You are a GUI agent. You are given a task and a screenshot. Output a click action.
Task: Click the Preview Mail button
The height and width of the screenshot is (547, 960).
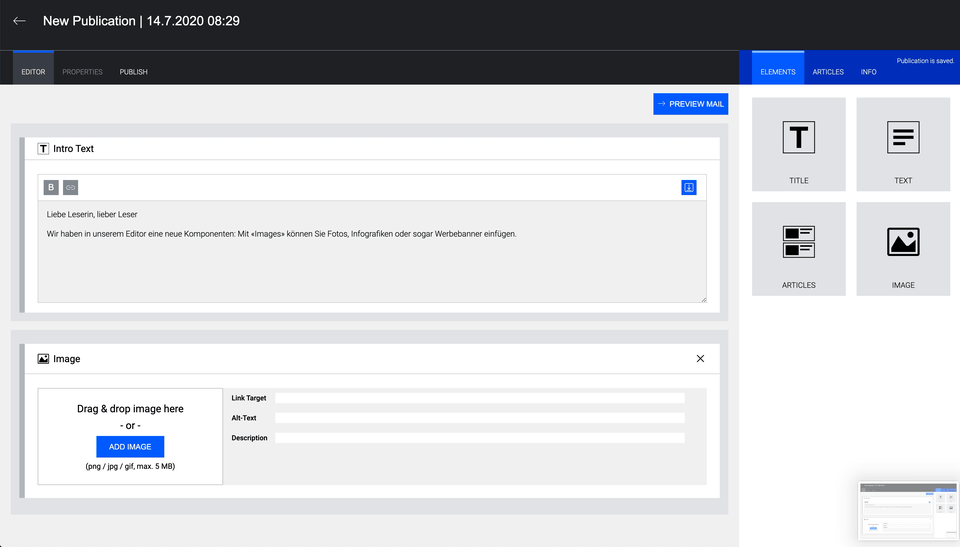pos(691,104)
